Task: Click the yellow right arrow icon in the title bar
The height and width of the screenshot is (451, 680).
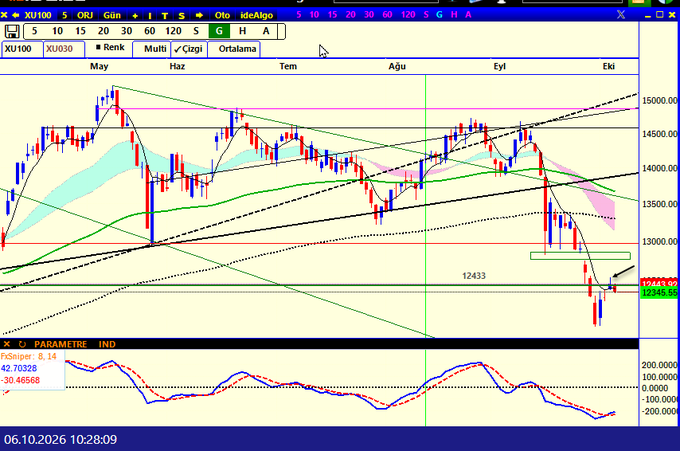Action: [x=199, y=15]
